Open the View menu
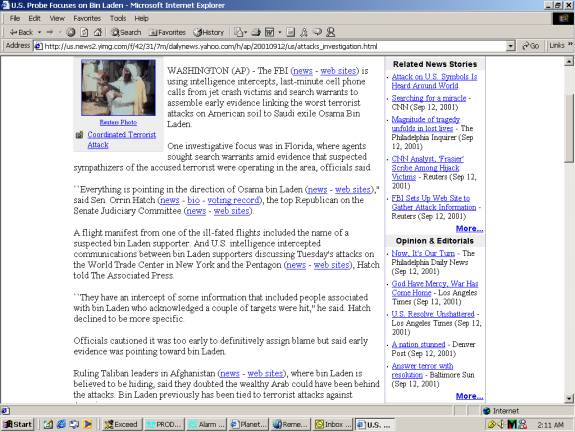Screen dimensions: 575x432 coord(57,18)
